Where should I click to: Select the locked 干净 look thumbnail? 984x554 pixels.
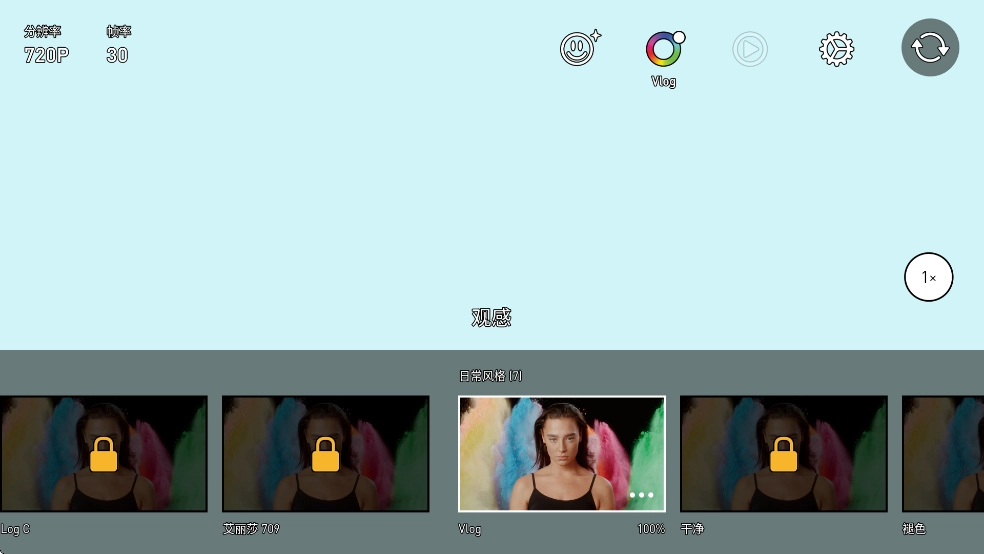783,453
